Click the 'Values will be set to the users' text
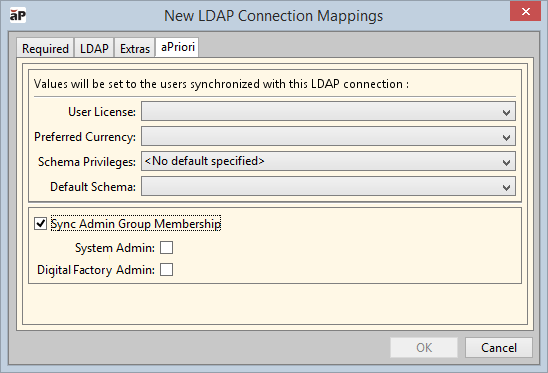The height and width of the screenshot is (373, 548). coord(221,84)
